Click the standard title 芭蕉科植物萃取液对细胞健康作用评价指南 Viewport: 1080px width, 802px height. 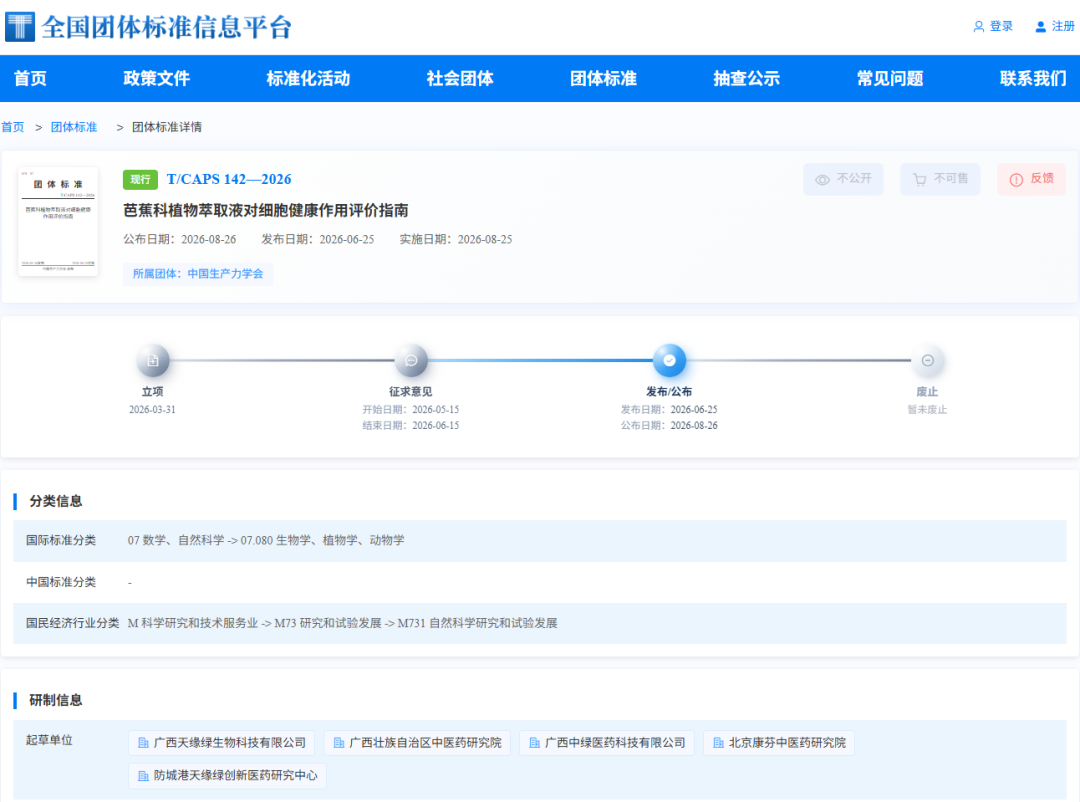266,211
